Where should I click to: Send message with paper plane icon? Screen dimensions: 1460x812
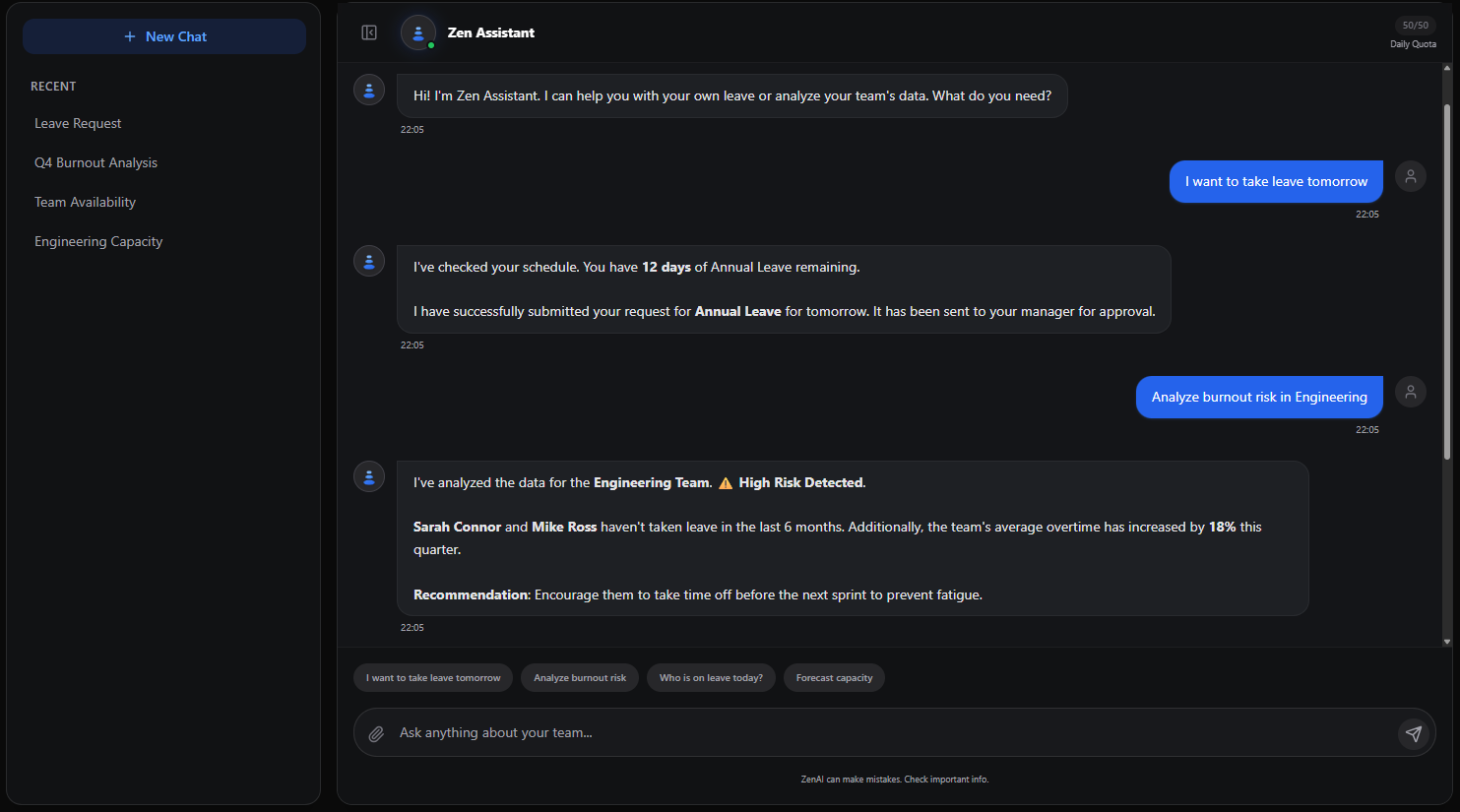[x=1413, y=733]
